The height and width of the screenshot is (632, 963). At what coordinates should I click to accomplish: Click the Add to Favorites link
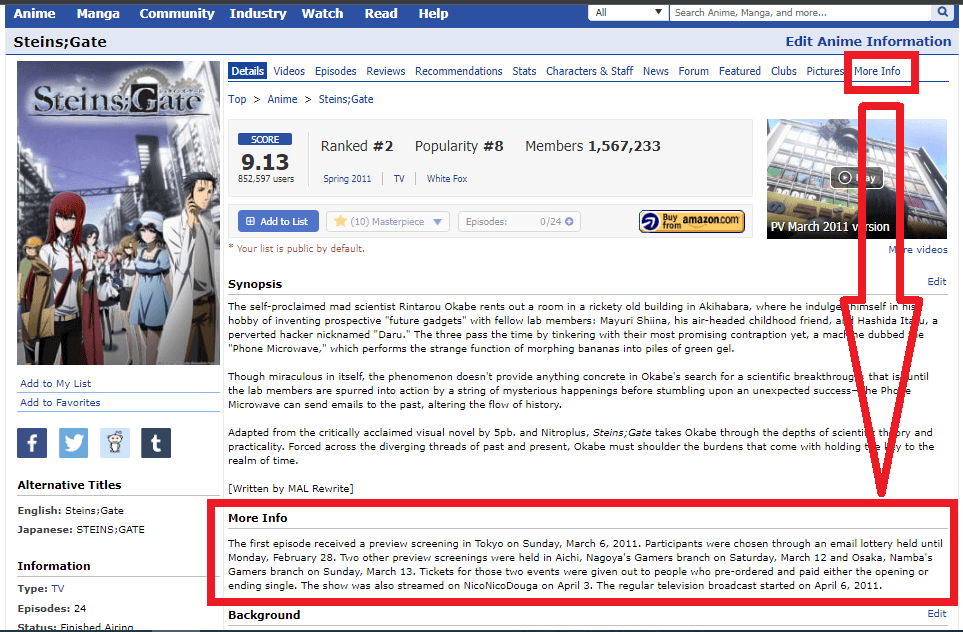coord(60,402)
